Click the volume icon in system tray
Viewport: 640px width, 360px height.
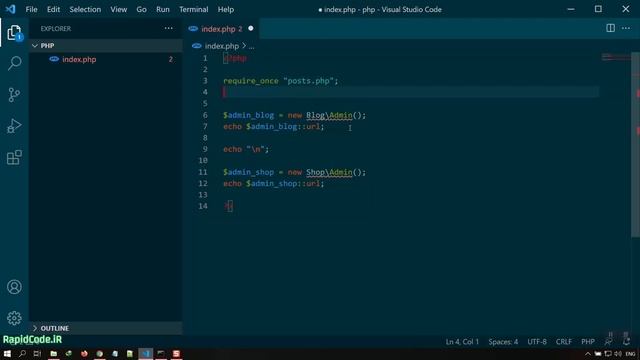(x=618, y=354)
